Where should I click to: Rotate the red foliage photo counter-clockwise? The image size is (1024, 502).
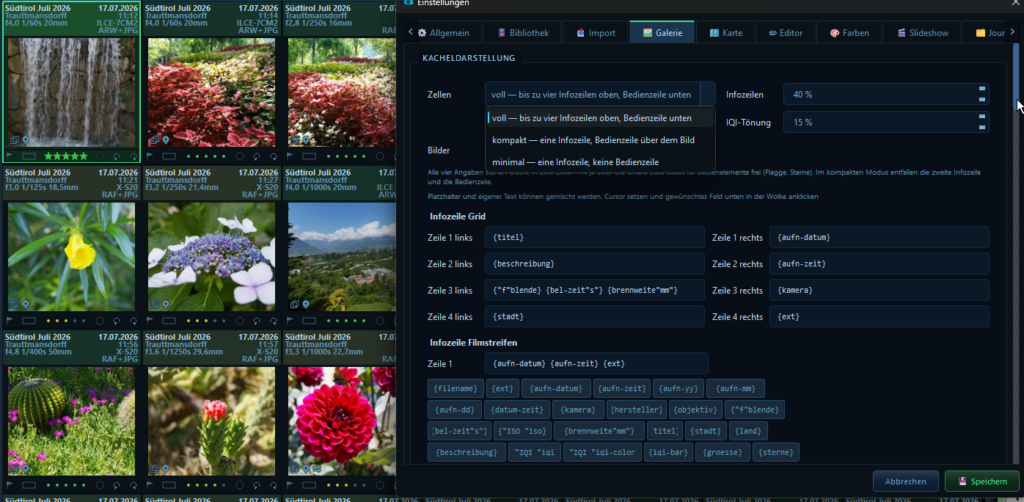(x=256, y=157)
